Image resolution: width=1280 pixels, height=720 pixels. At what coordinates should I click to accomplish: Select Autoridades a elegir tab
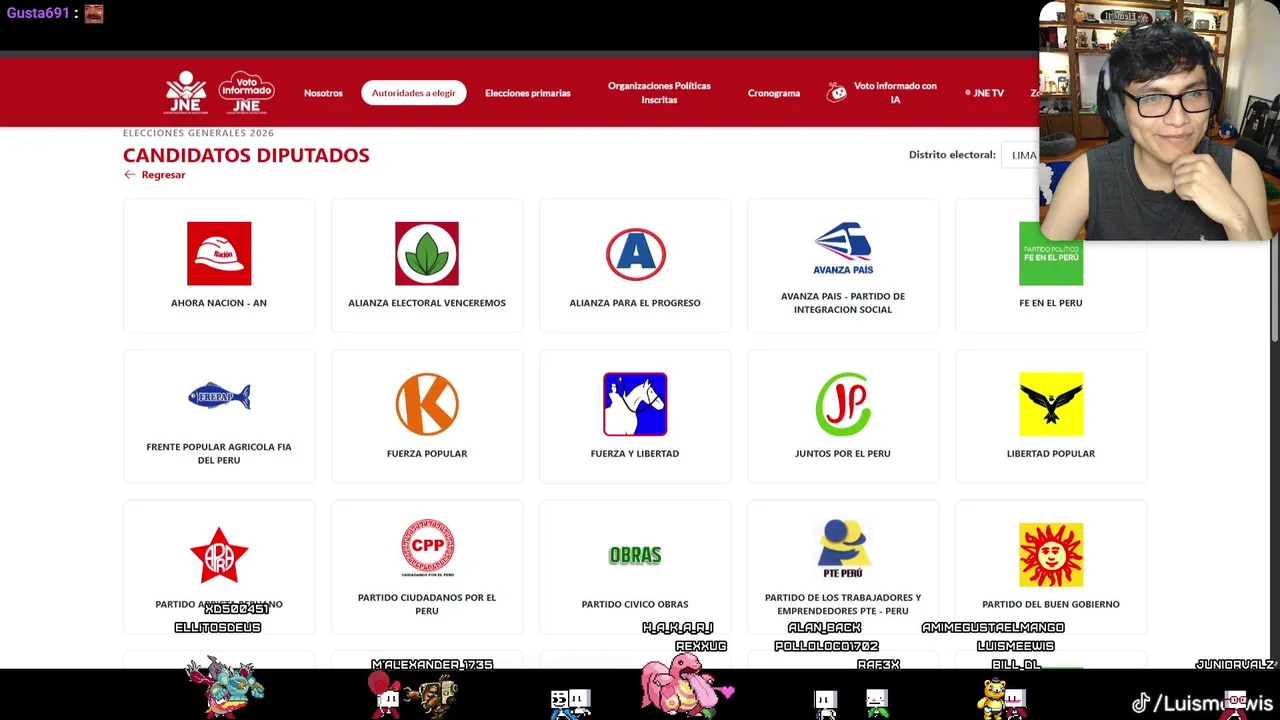tap(413, 93)
